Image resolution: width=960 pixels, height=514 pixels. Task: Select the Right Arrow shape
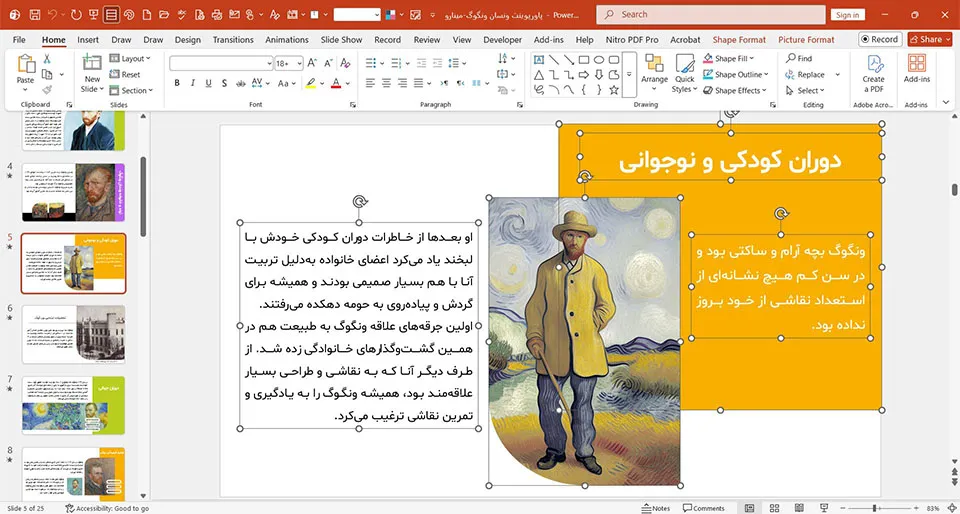click(583, 75)
